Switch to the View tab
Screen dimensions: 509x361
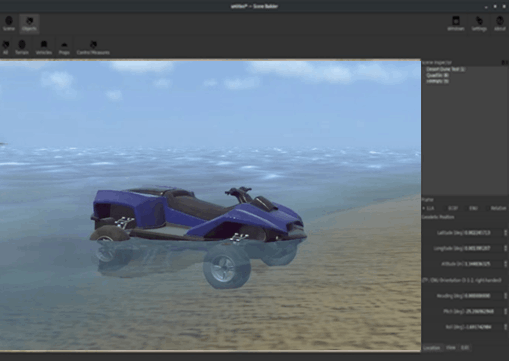pos(451,347)
